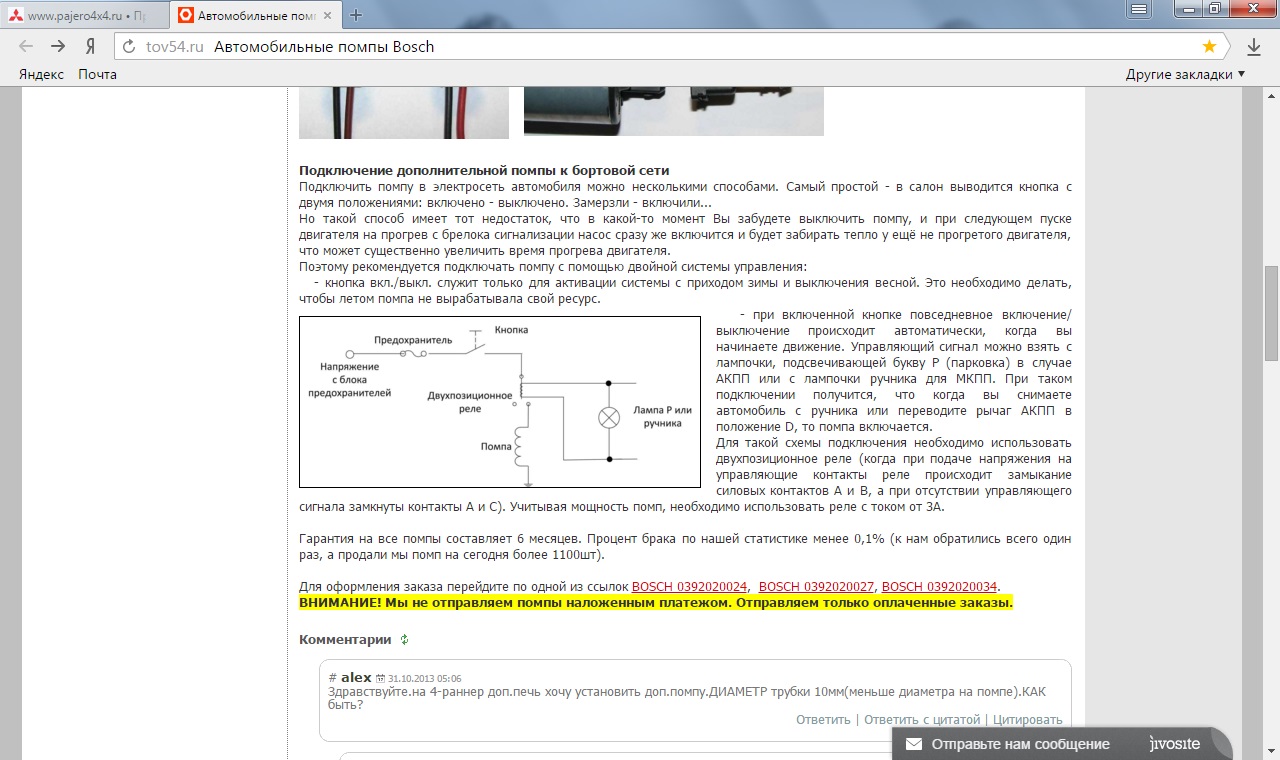The image size is (1280, 760).
Task: Follow the BOSCH 0392020027 link
Action: click(816, 586)
